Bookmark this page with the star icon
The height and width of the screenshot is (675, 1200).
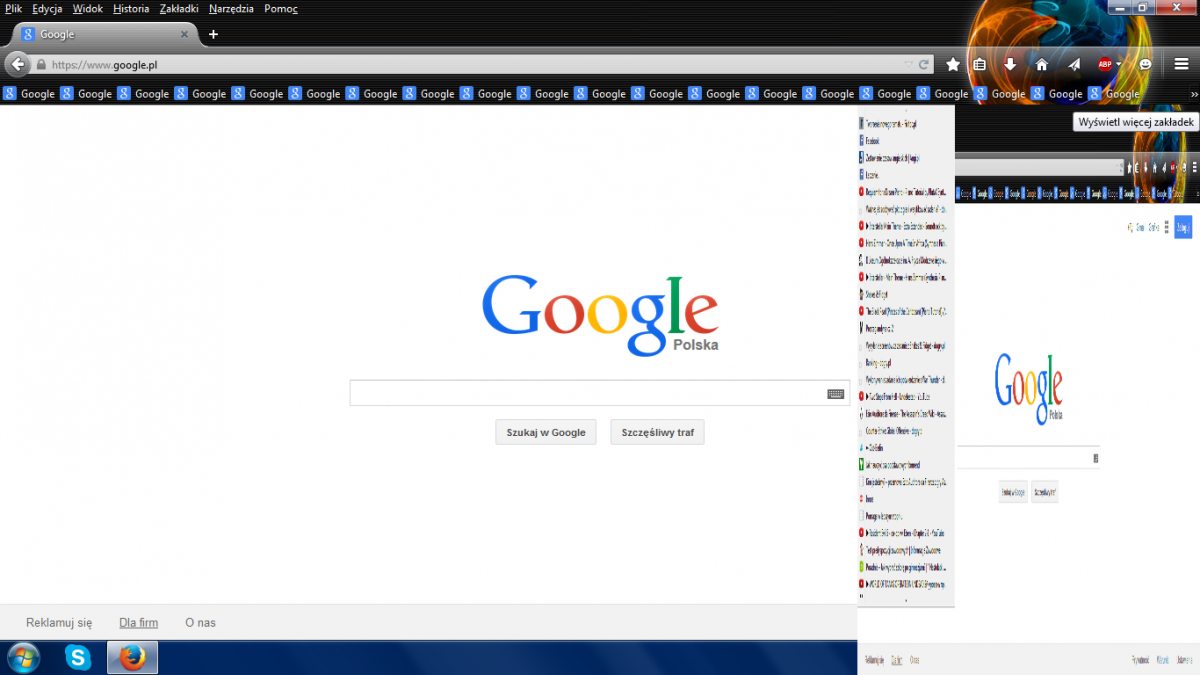coord(953,64)
